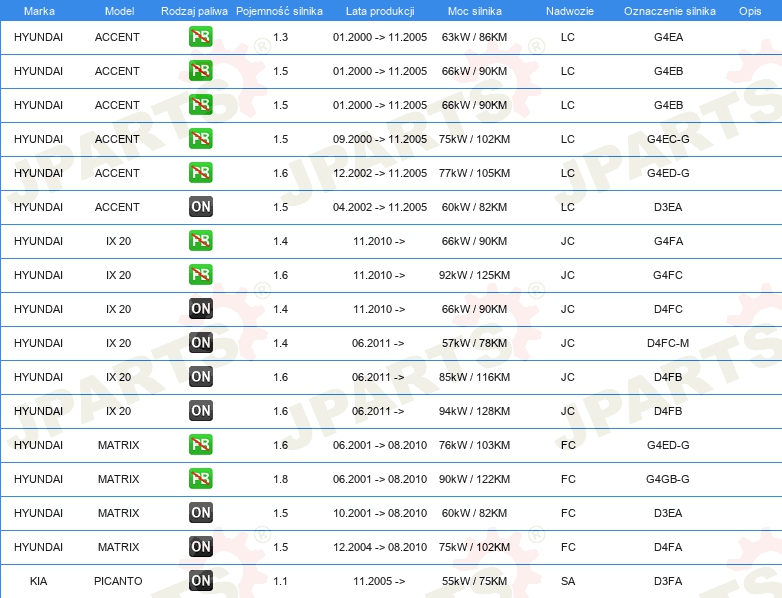
Task: Click the petrol icon for Accent G4EC-G engine
Action: [200, 139]
